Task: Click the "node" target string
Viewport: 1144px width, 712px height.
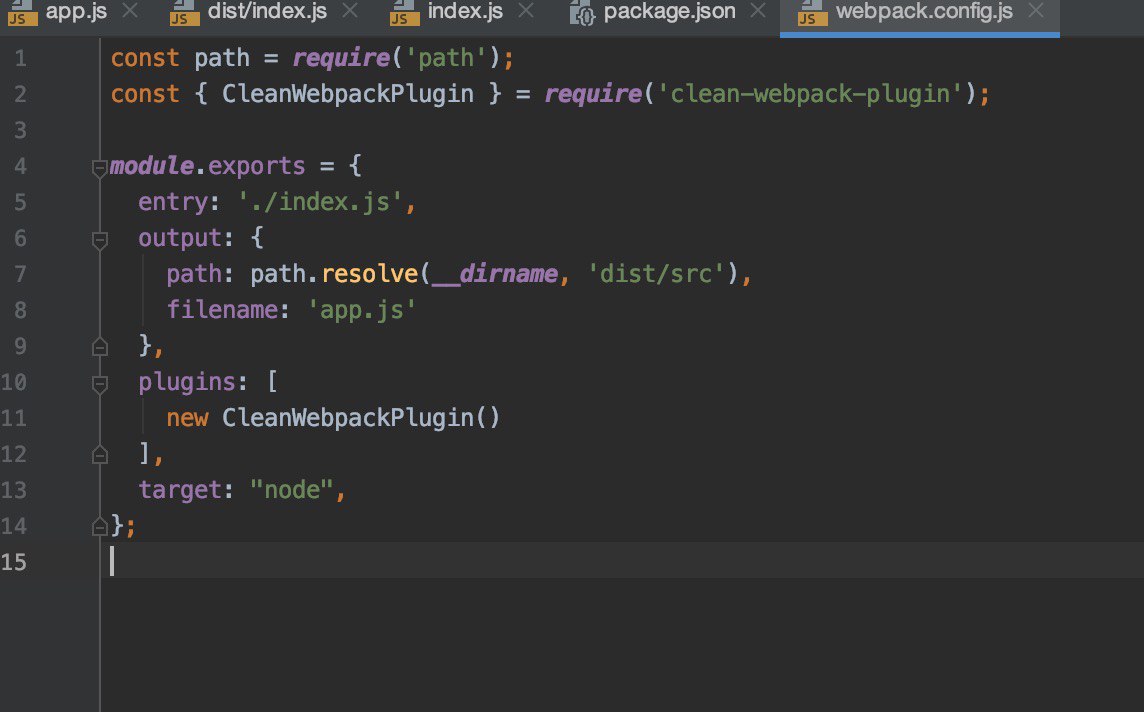Action: click(292, 489)
